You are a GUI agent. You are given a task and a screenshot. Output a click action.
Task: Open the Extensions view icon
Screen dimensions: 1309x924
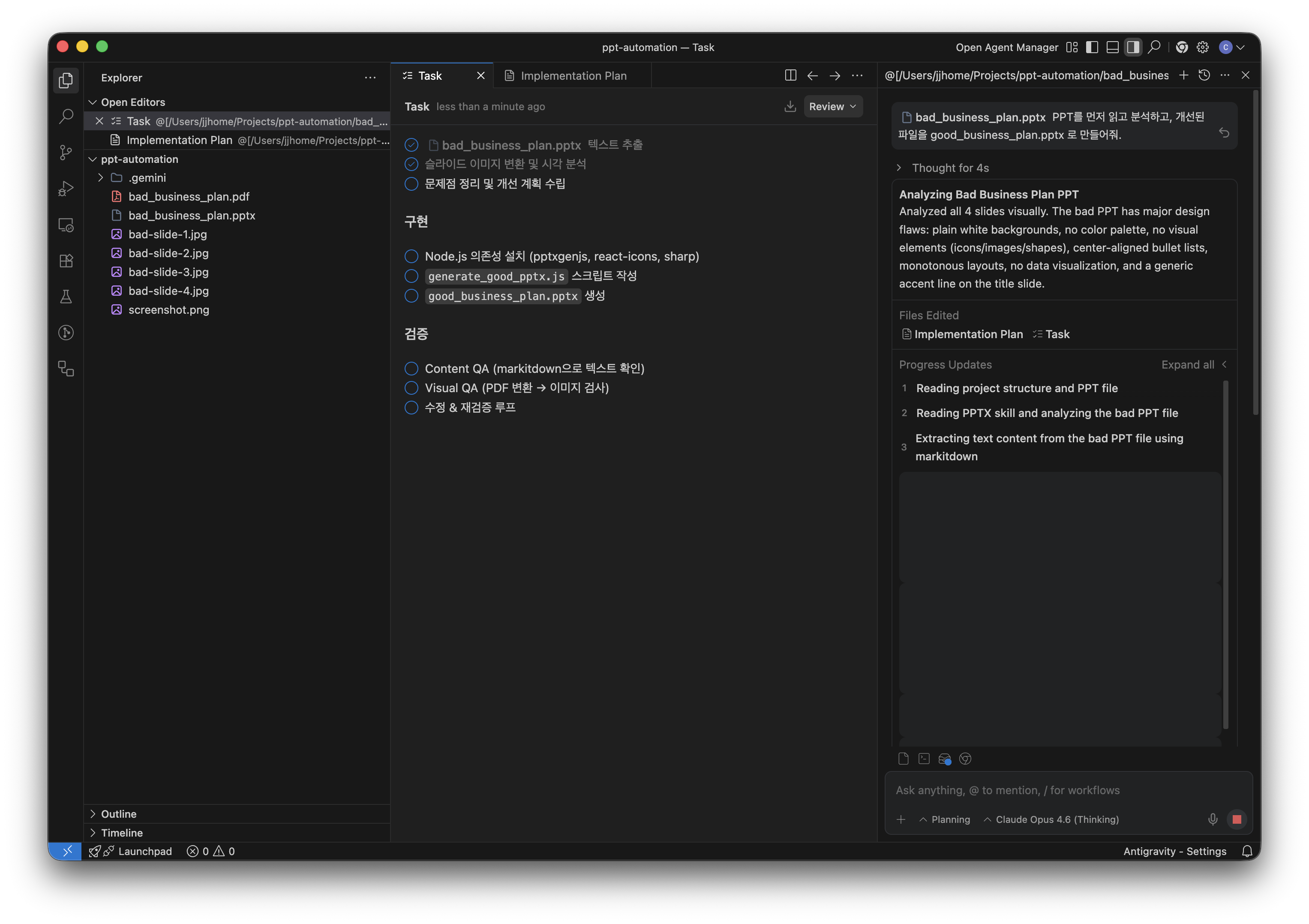(66, 261)
